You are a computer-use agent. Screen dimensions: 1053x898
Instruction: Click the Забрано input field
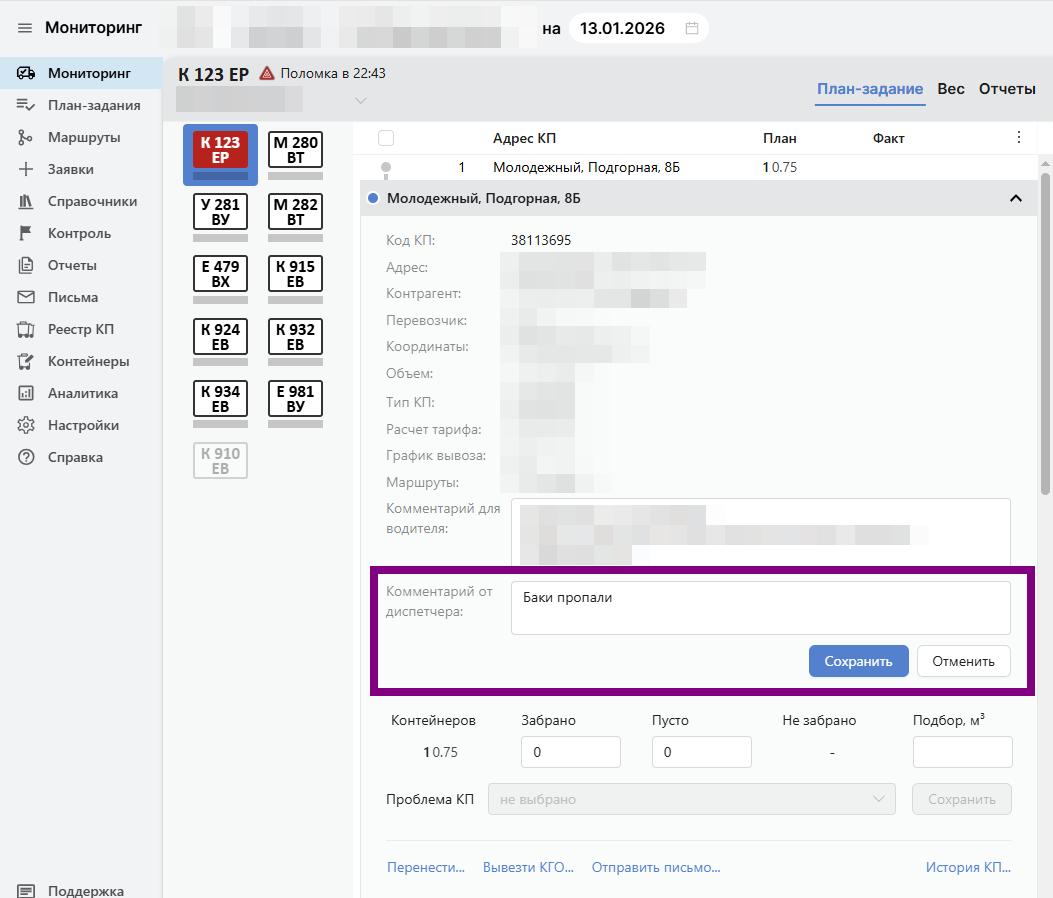(x=571, y=752)
